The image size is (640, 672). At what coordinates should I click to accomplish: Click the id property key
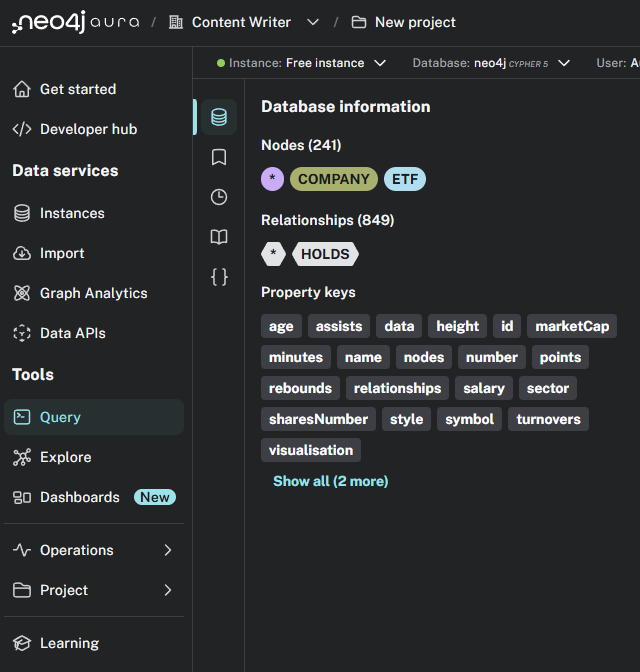(x=507, y=326)
